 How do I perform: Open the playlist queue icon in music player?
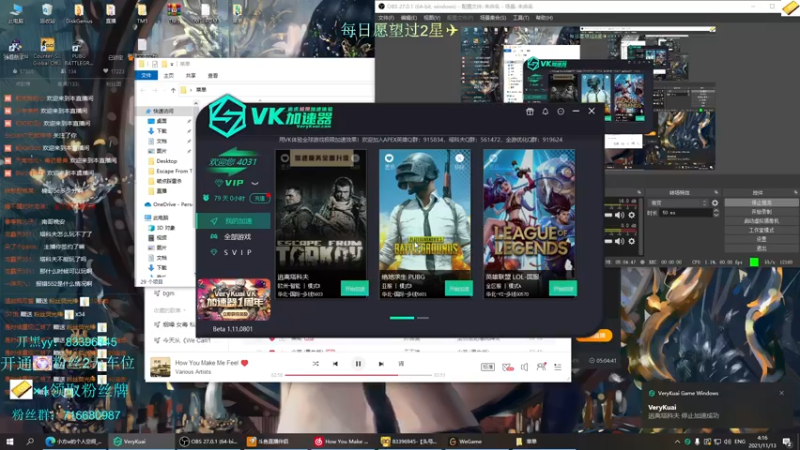click(x=558, y=367)
